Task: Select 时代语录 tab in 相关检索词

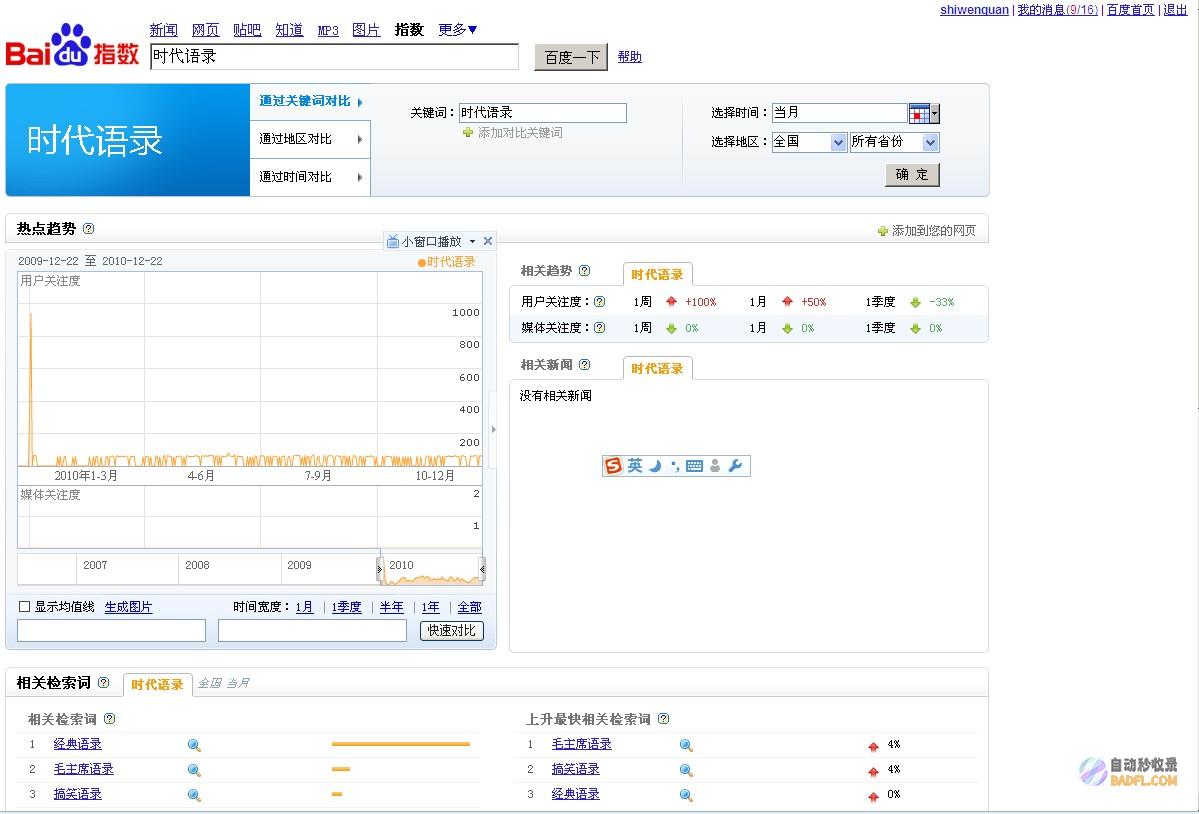Action: coord(158,685)
